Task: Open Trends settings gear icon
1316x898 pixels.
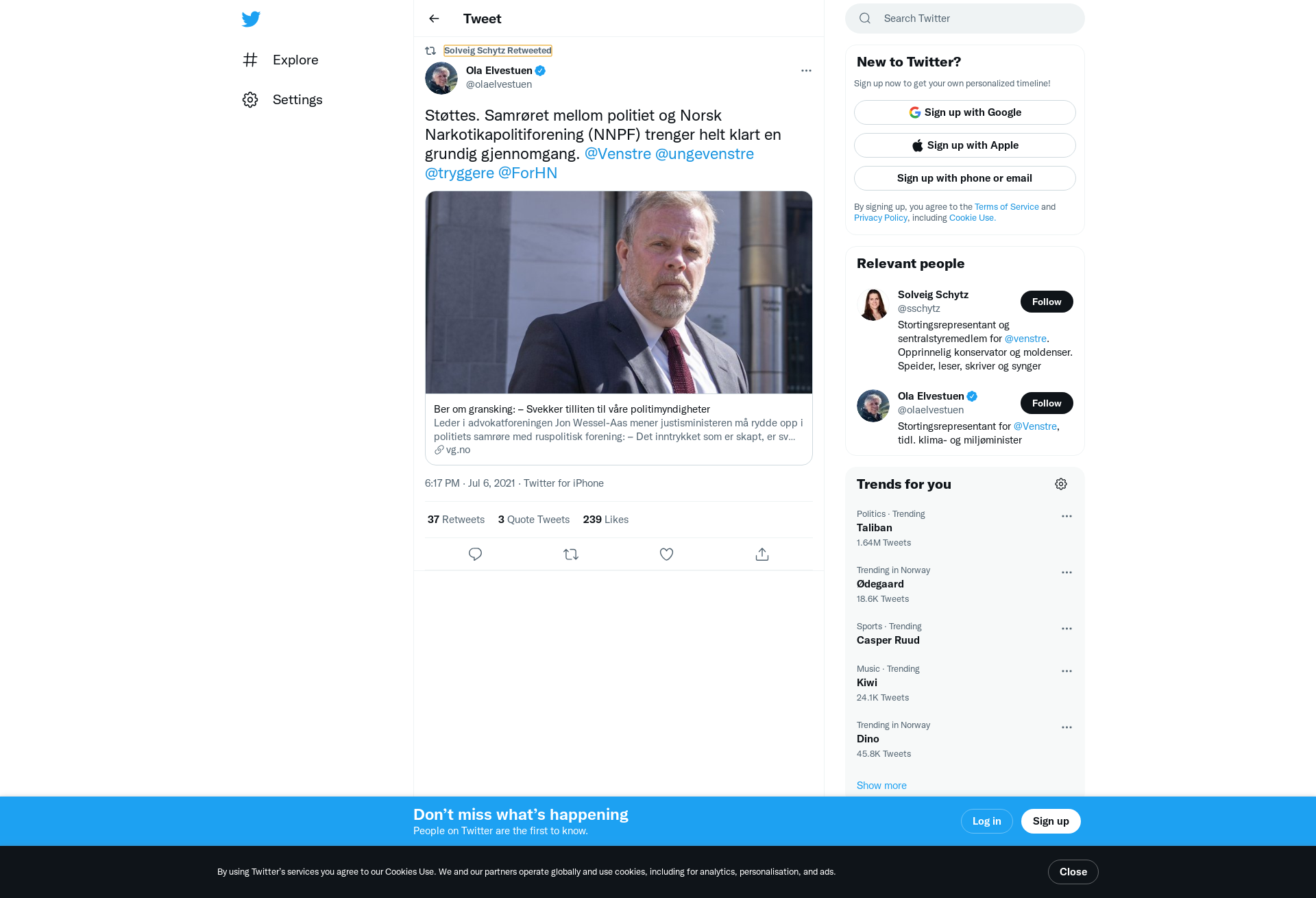Action: (1061, 484)
